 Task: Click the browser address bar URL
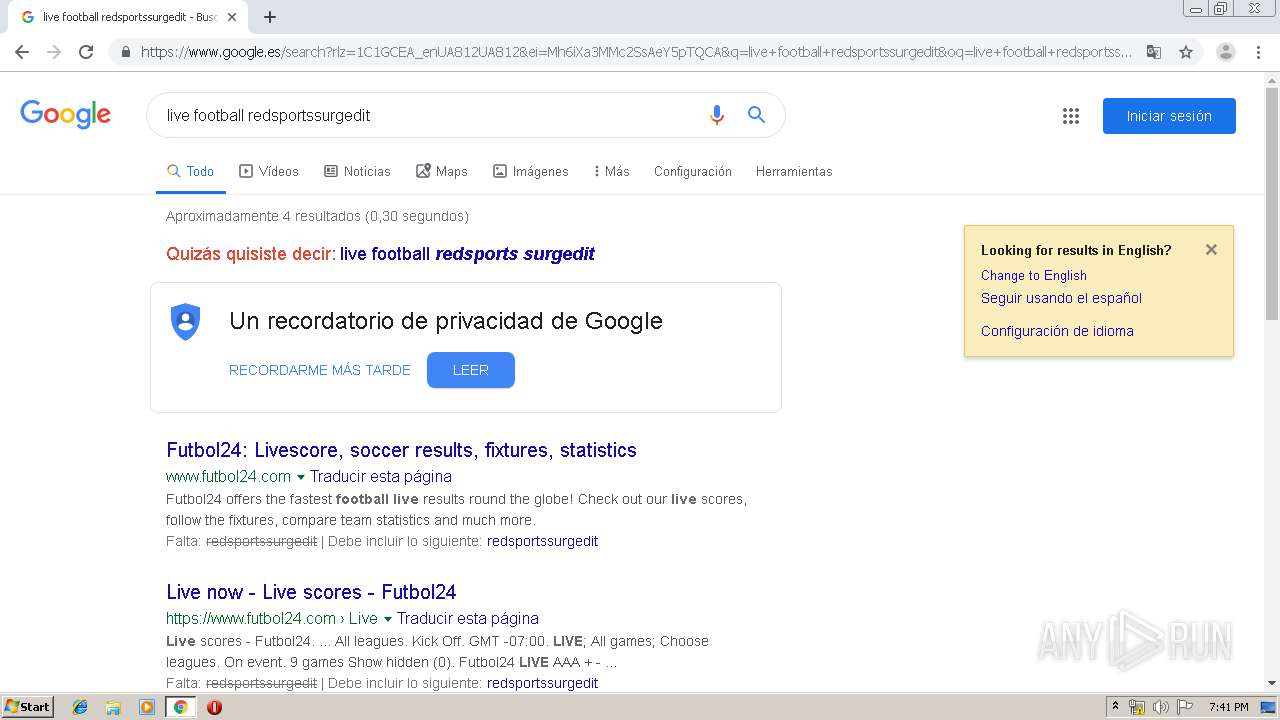tap(636, 52)
